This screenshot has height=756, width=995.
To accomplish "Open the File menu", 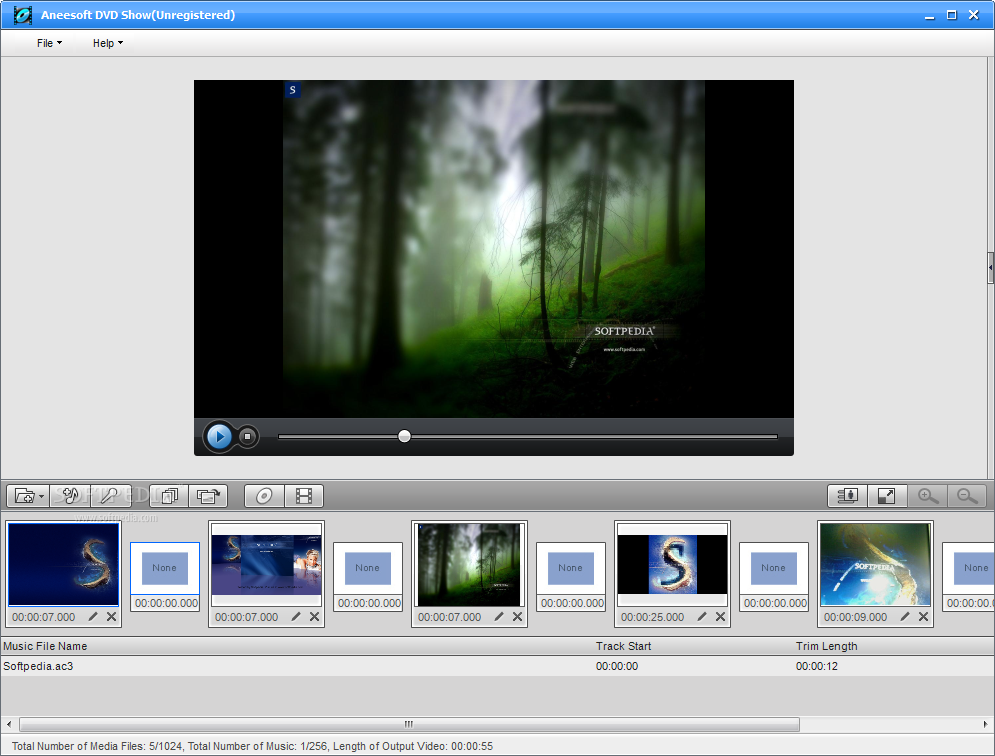I will [49, 43].
